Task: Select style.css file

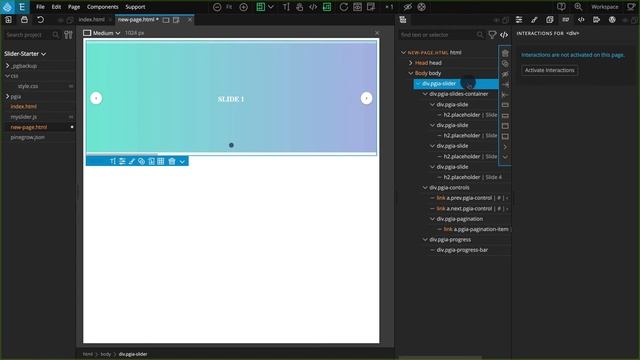Action: click(28, 86)
